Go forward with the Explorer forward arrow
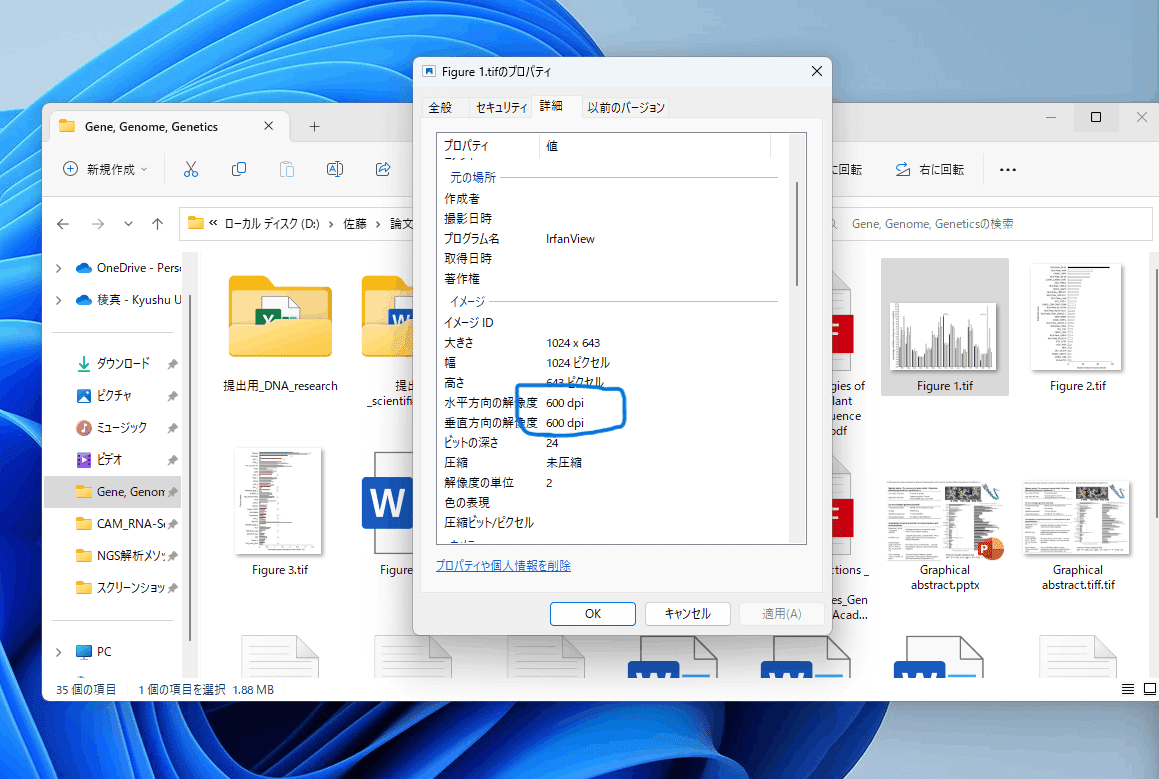The image size is (1159, 779). [x=98, y=224]
